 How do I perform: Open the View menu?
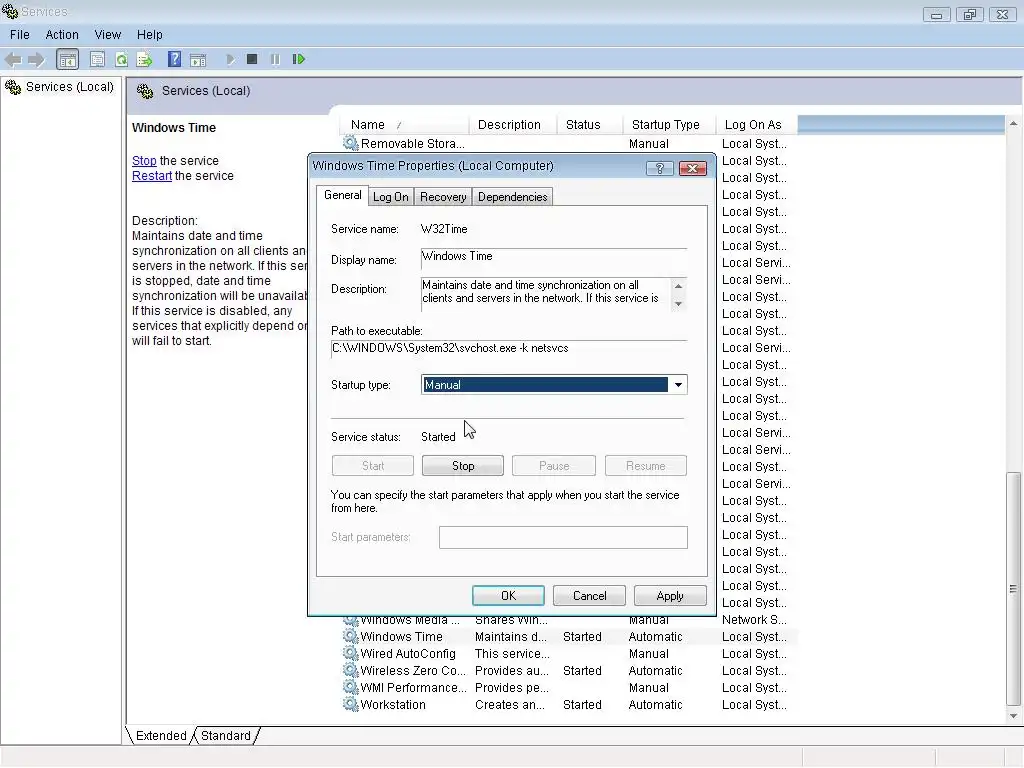(x=108, y=35)
